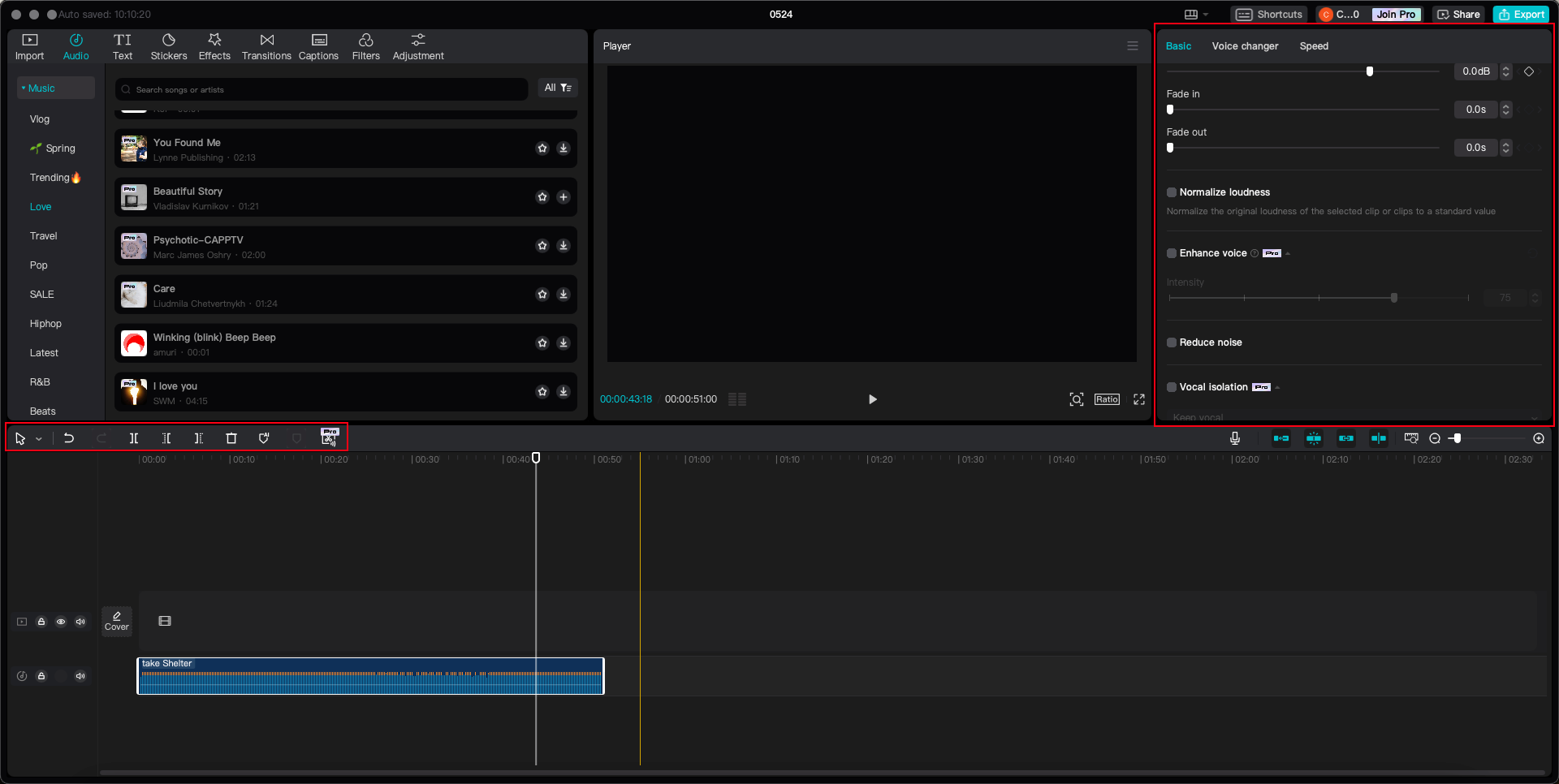Enable the Enhance voice option
1559x784 pixels.
(1172, 252)
